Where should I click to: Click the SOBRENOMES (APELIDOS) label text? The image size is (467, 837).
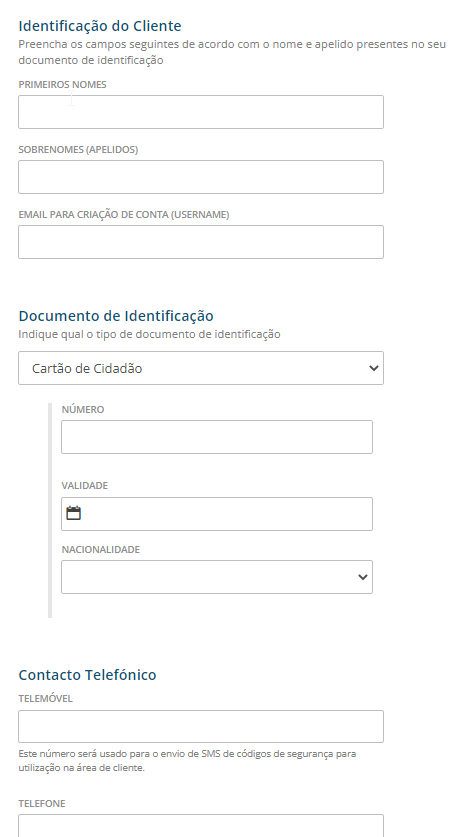click(78, 149)
